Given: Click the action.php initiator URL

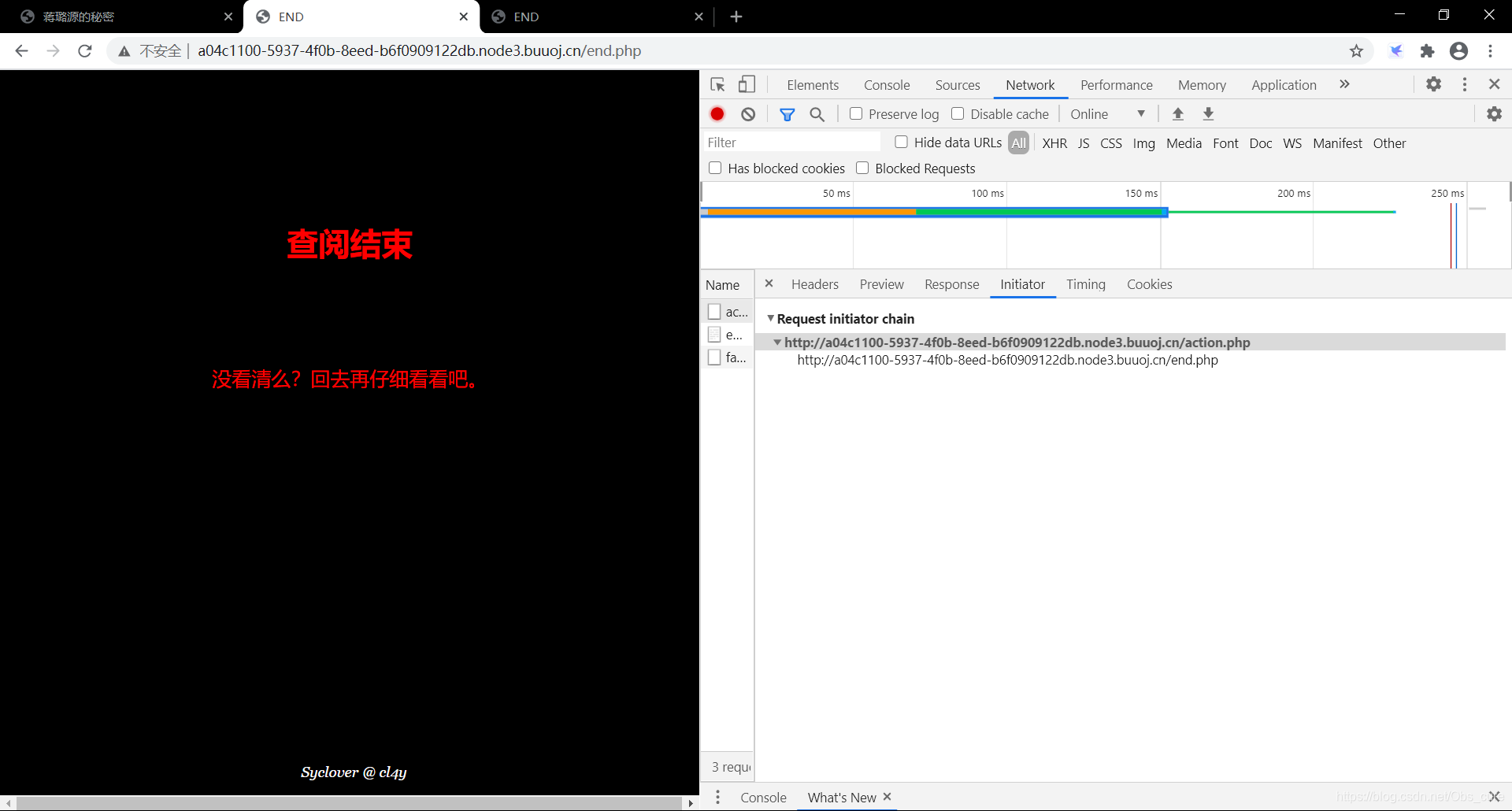Looking at the screenshot, I should click(x=1017, y=343).
